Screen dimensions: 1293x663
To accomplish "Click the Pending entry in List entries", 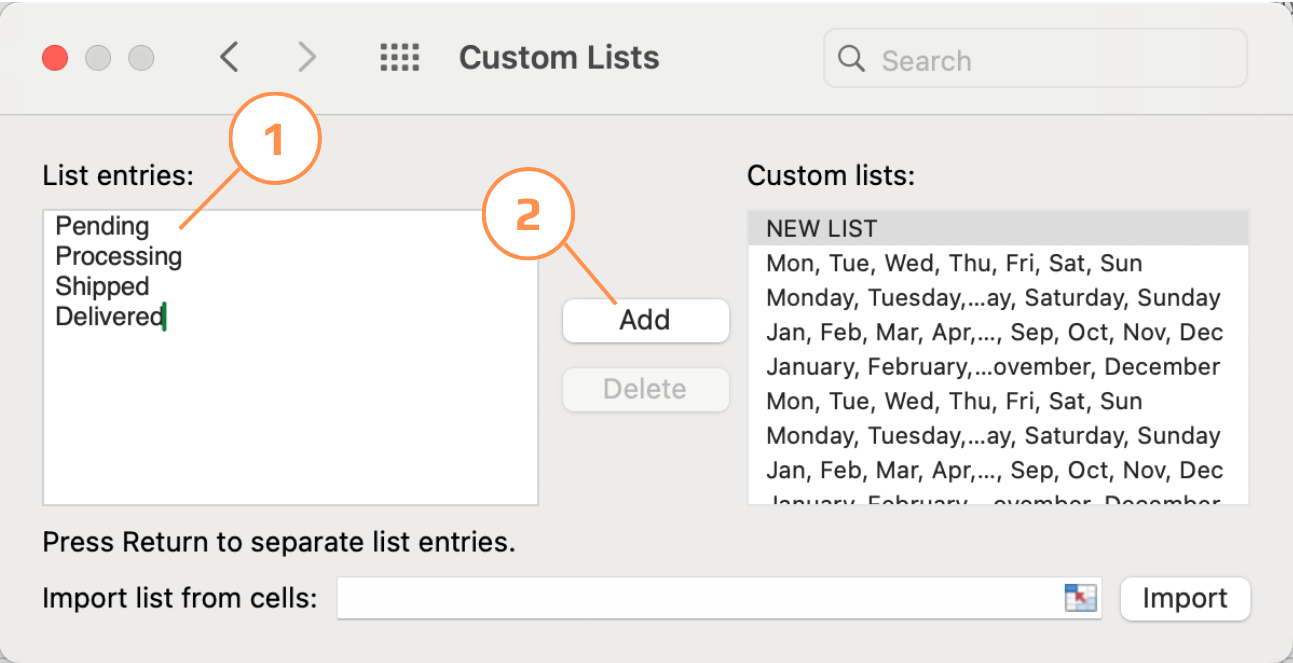I will (102, 227).
